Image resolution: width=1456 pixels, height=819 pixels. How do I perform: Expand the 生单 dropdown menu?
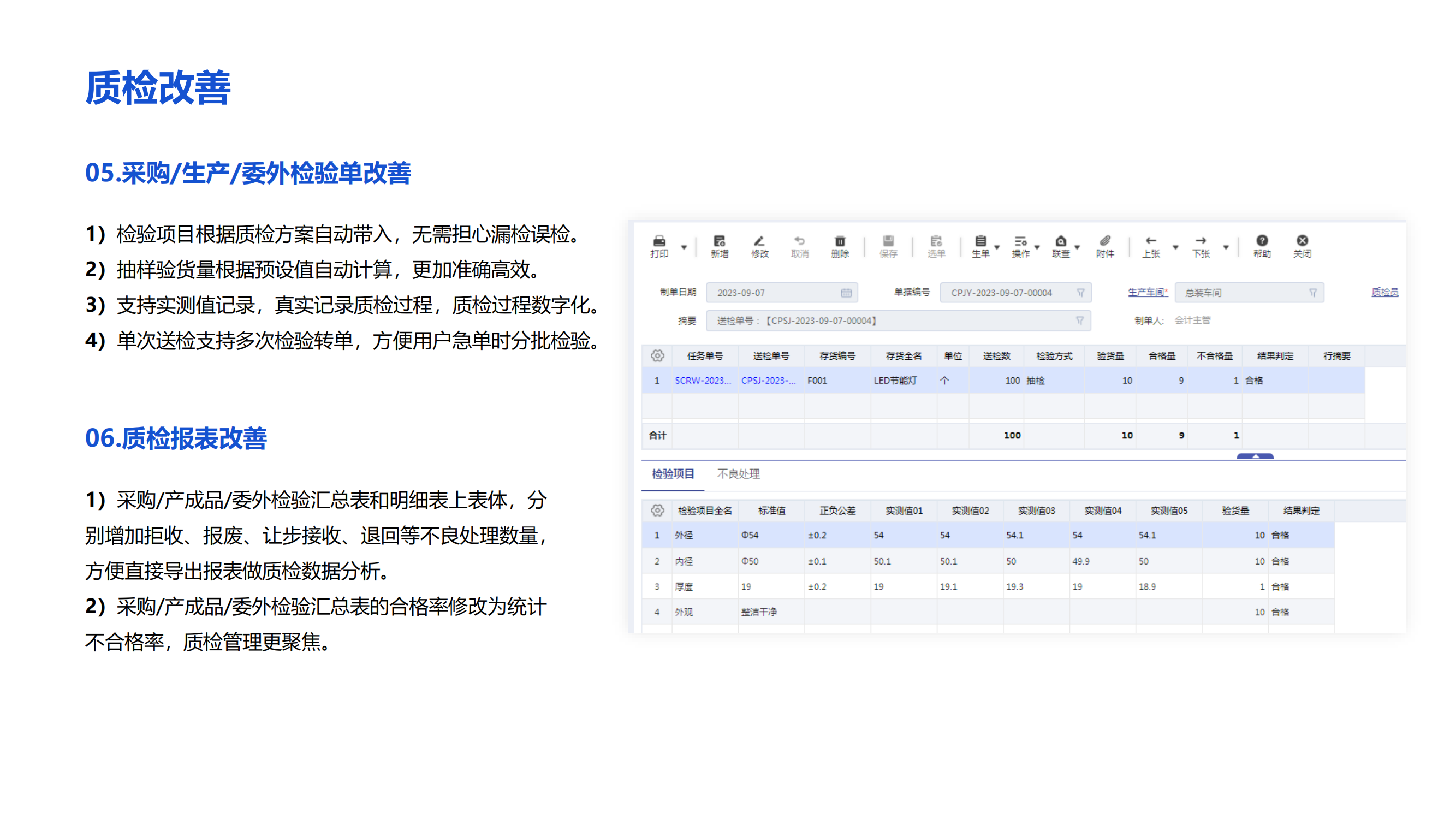996,247
